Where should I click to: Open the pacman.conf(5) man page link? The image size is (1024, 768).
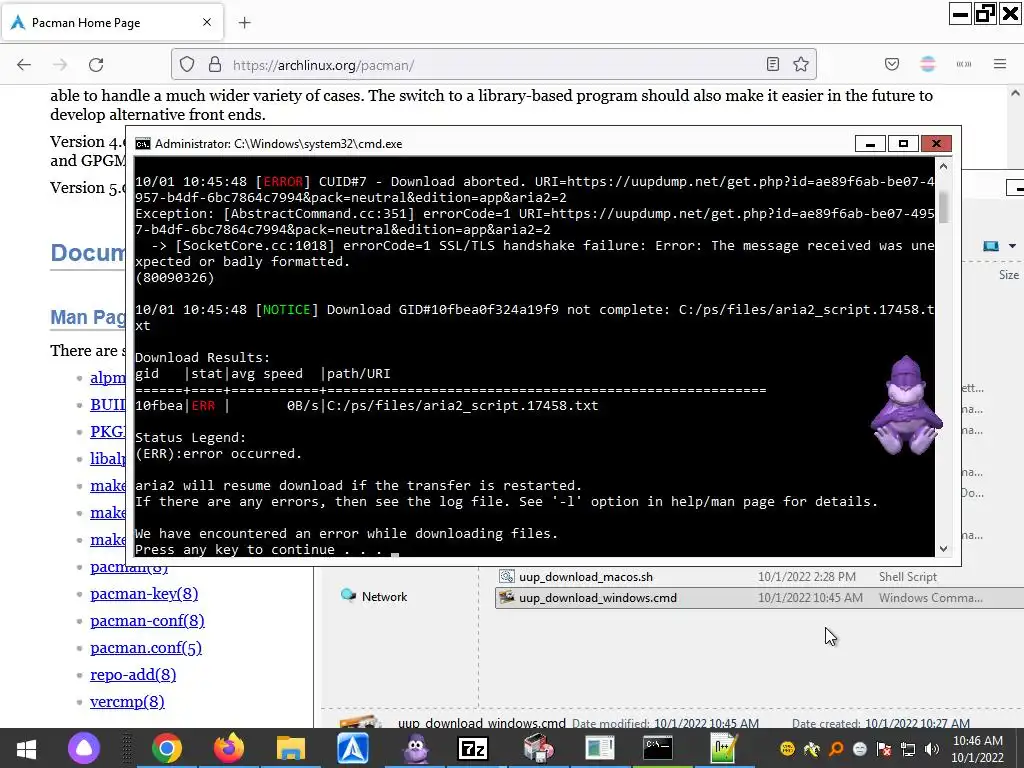(x=146, y=648)
